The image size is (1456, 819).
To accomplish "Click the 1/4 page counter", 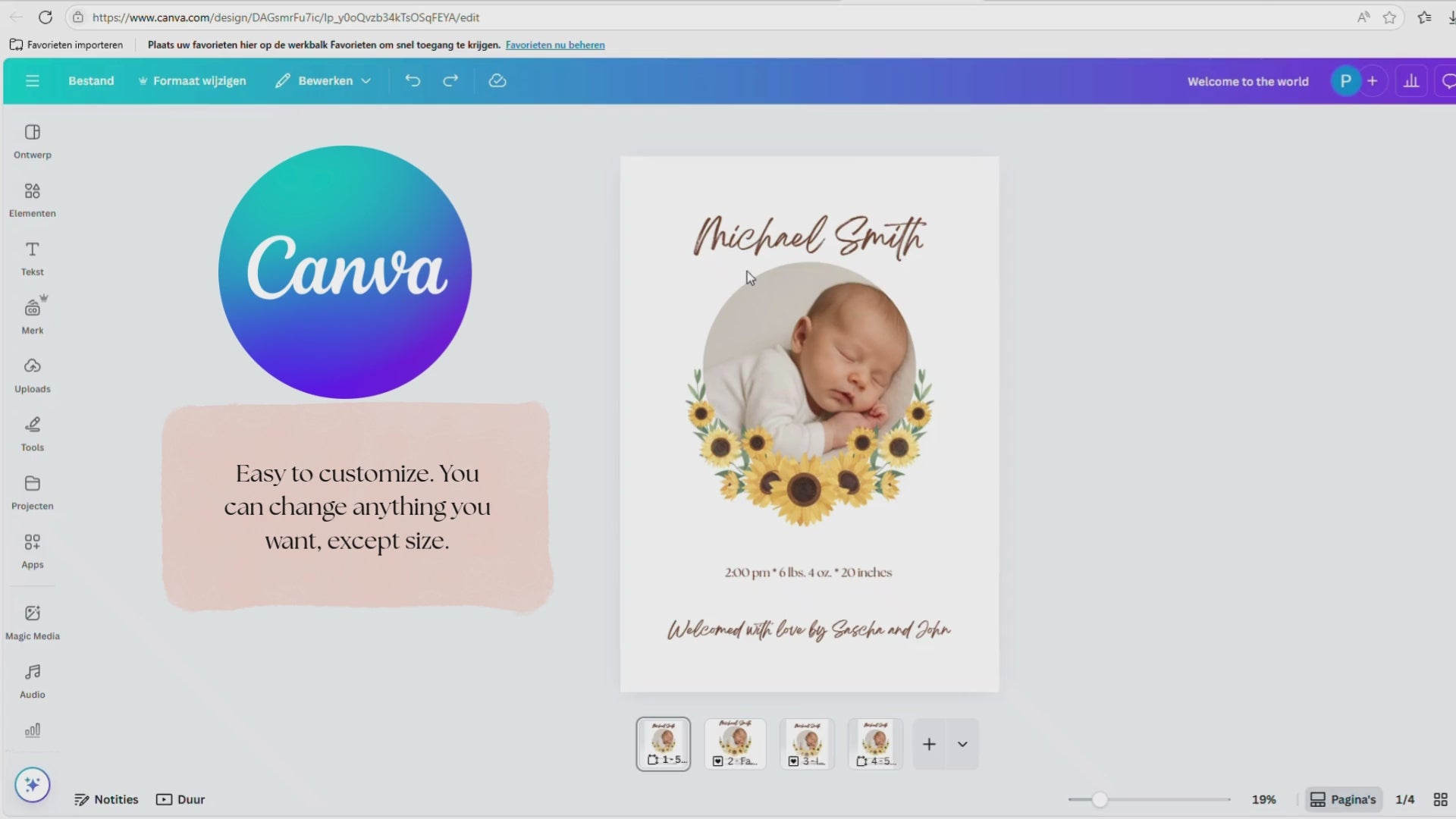I will (x=1404, y=799).
